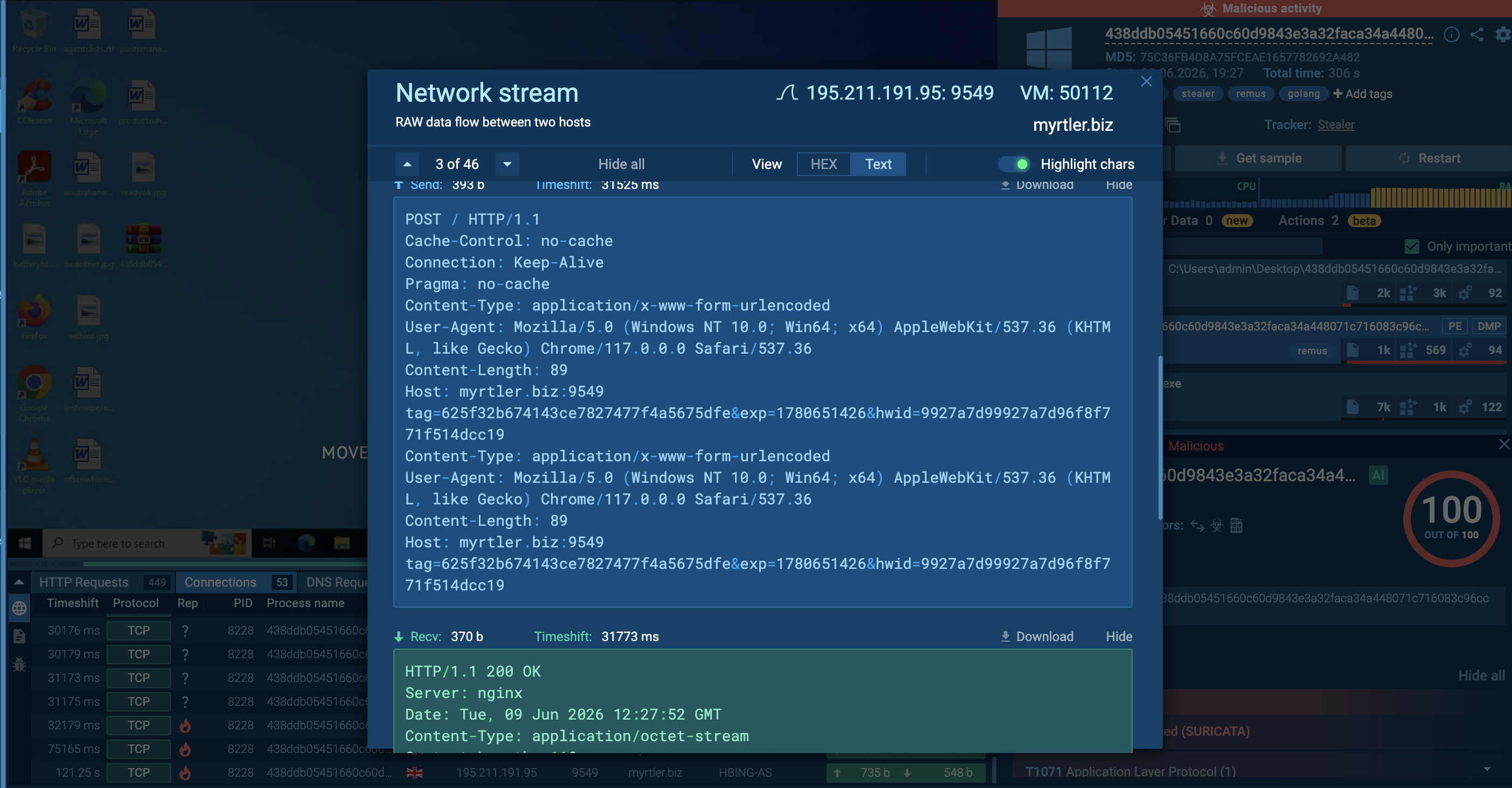Viewport: 1512px width, 788px height.
Task: Click the flame icon in 75165 ms row
Action: click(185, 749)
